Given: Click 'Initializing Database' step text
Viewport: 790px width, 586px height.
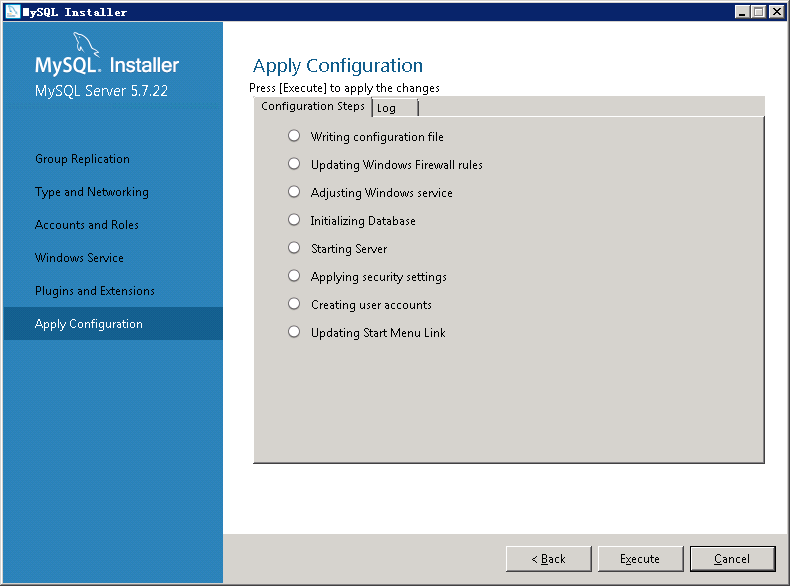Looking at the screenshot, I should coord(363,221).
